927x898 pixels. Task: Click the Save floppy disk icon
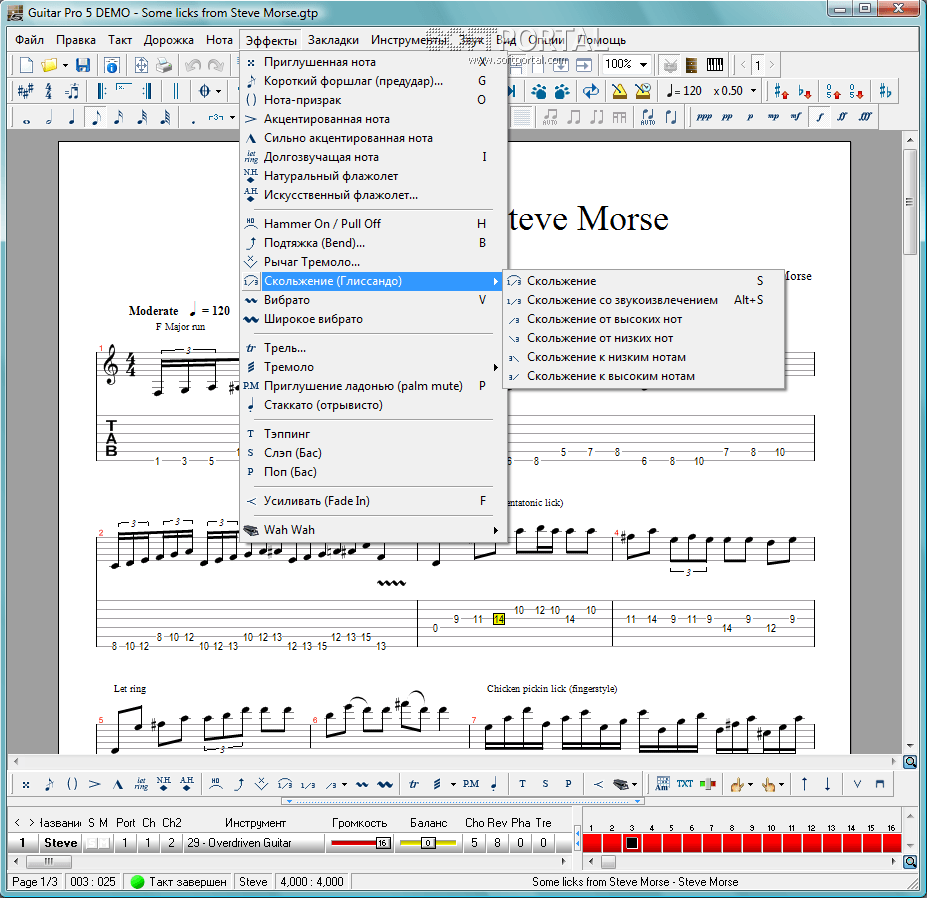click(x=83, y=65)
